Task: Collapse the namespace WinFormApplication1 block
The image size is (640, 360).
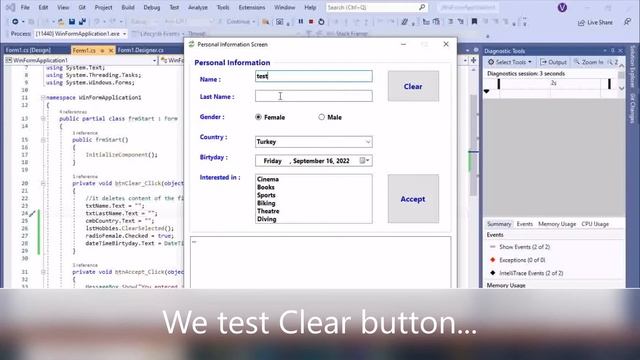Action: coord(43,98)
